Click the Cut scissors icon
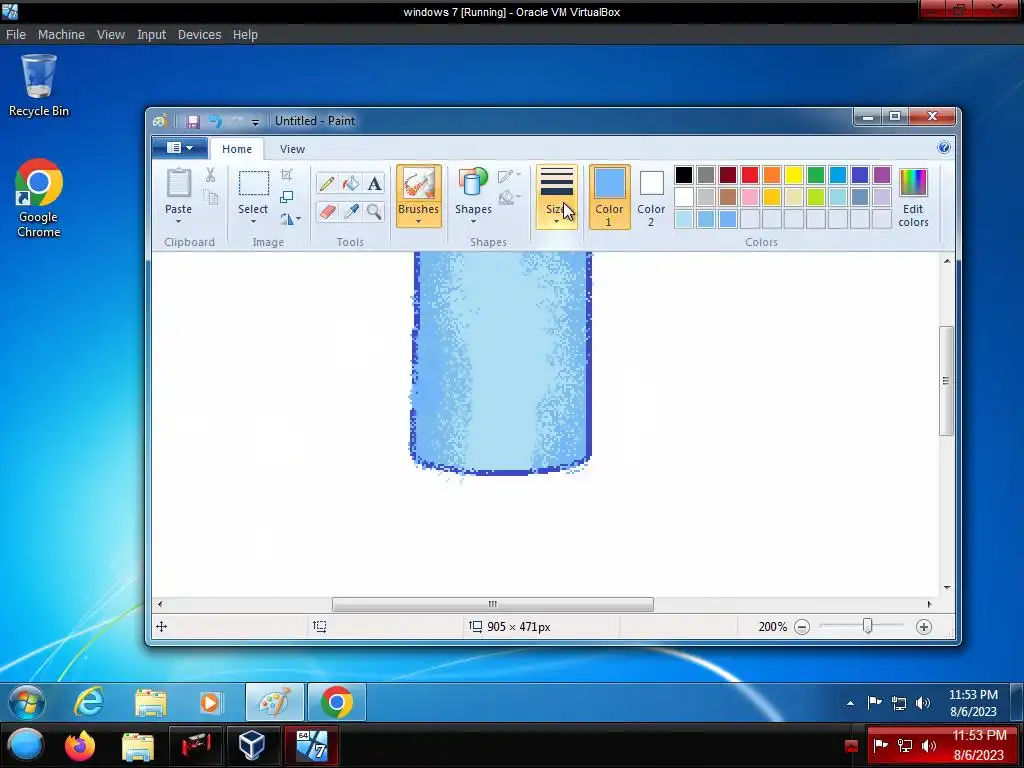Image resolution: width=1024 pixels, height=768 pixels. pos(210,175)
